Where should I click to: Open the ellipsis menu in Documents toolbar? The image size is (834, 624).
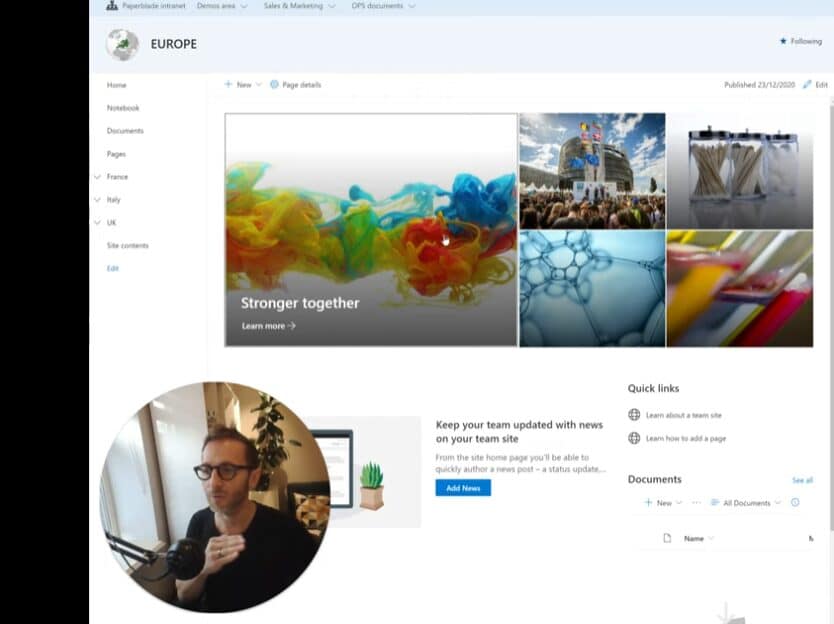696,503
